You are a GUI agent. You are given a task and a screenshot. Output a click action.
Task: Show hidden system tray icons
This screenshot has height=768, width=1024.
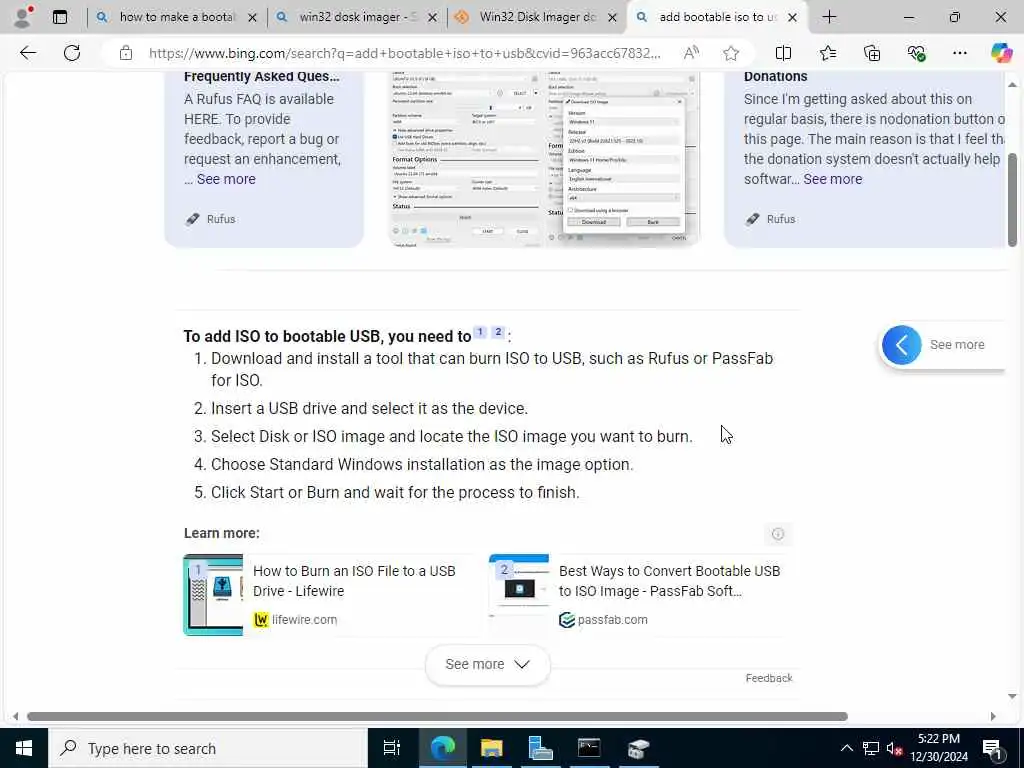coord(846,748)
